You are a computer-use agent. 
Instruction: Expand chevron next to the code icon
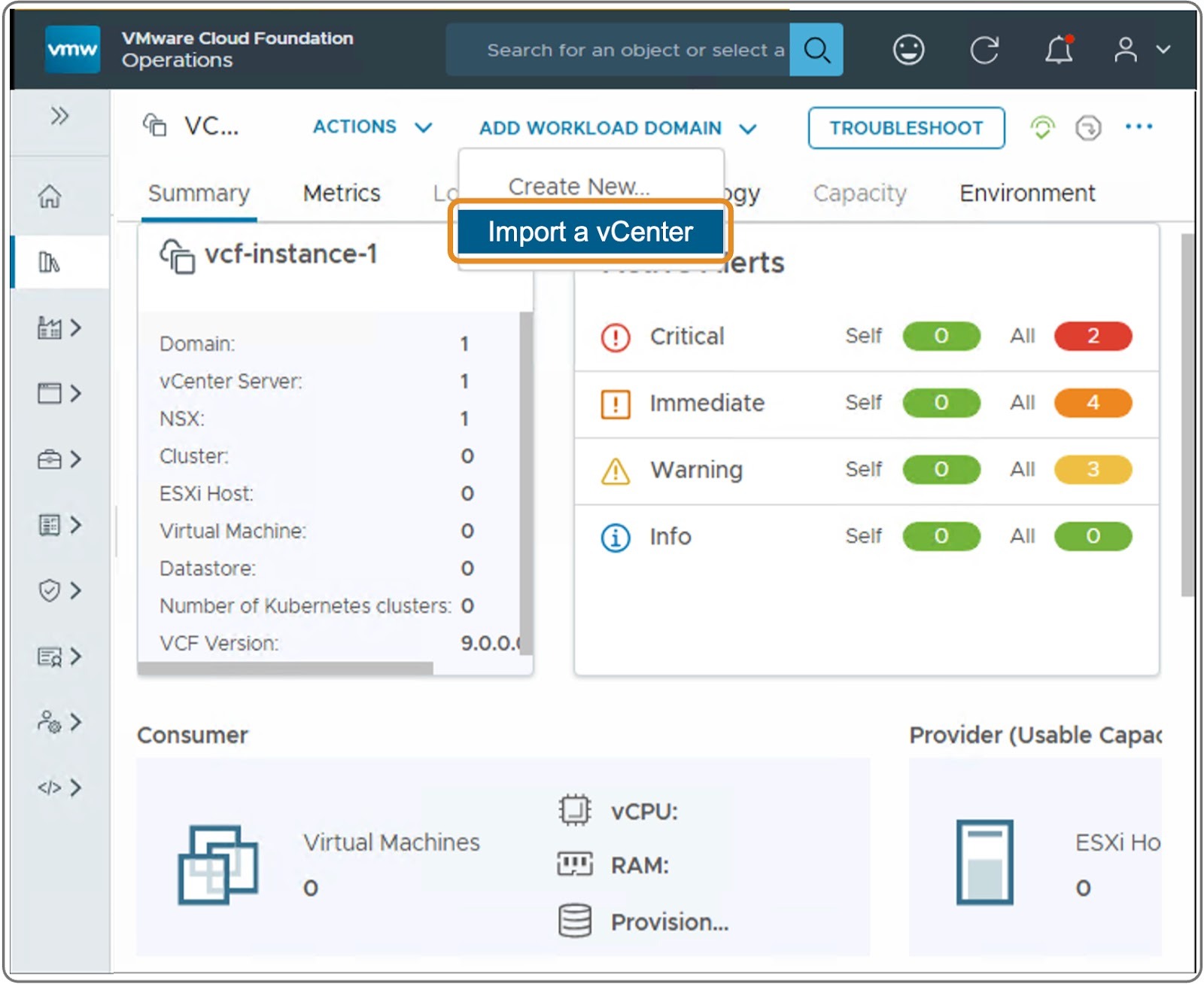click(x=75, y=788)
